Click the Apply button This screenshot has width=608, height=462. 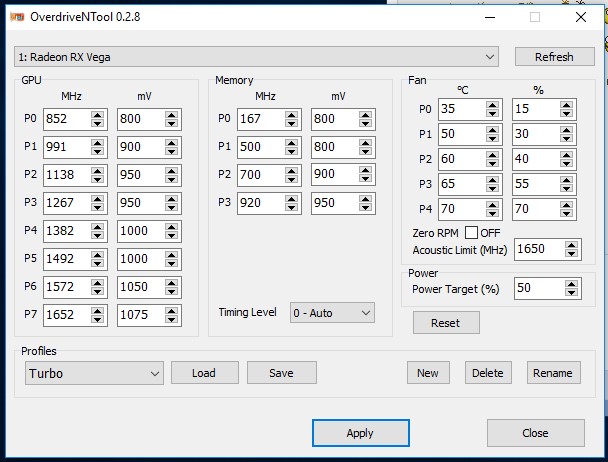pyautogui.click(x=361, y=433)
